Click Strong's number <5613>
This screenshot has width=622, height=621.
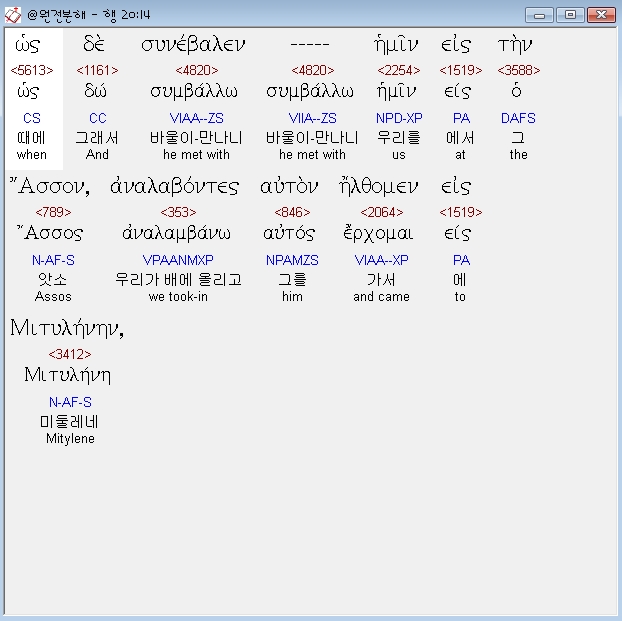32,70
